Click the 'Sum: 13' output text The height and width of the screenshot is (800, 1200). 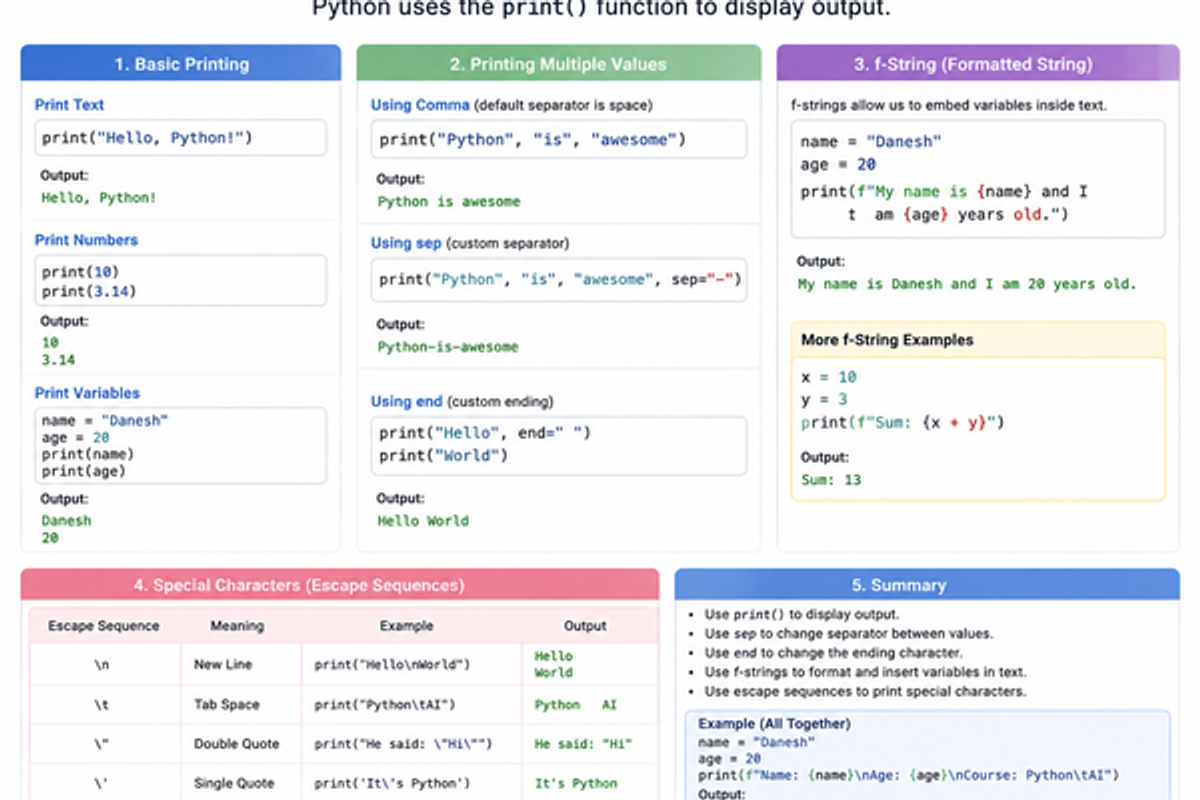coord(831,480)
